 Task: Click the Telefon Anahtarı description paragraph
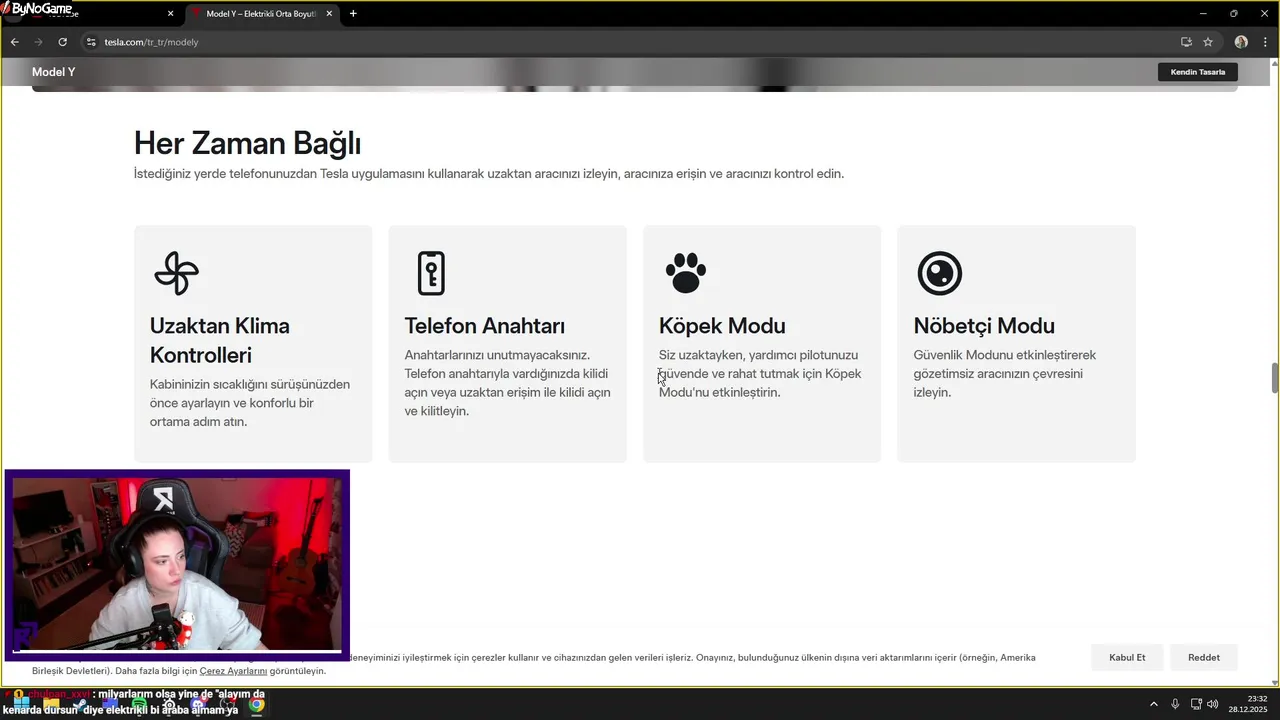click(x=507, y=383)
